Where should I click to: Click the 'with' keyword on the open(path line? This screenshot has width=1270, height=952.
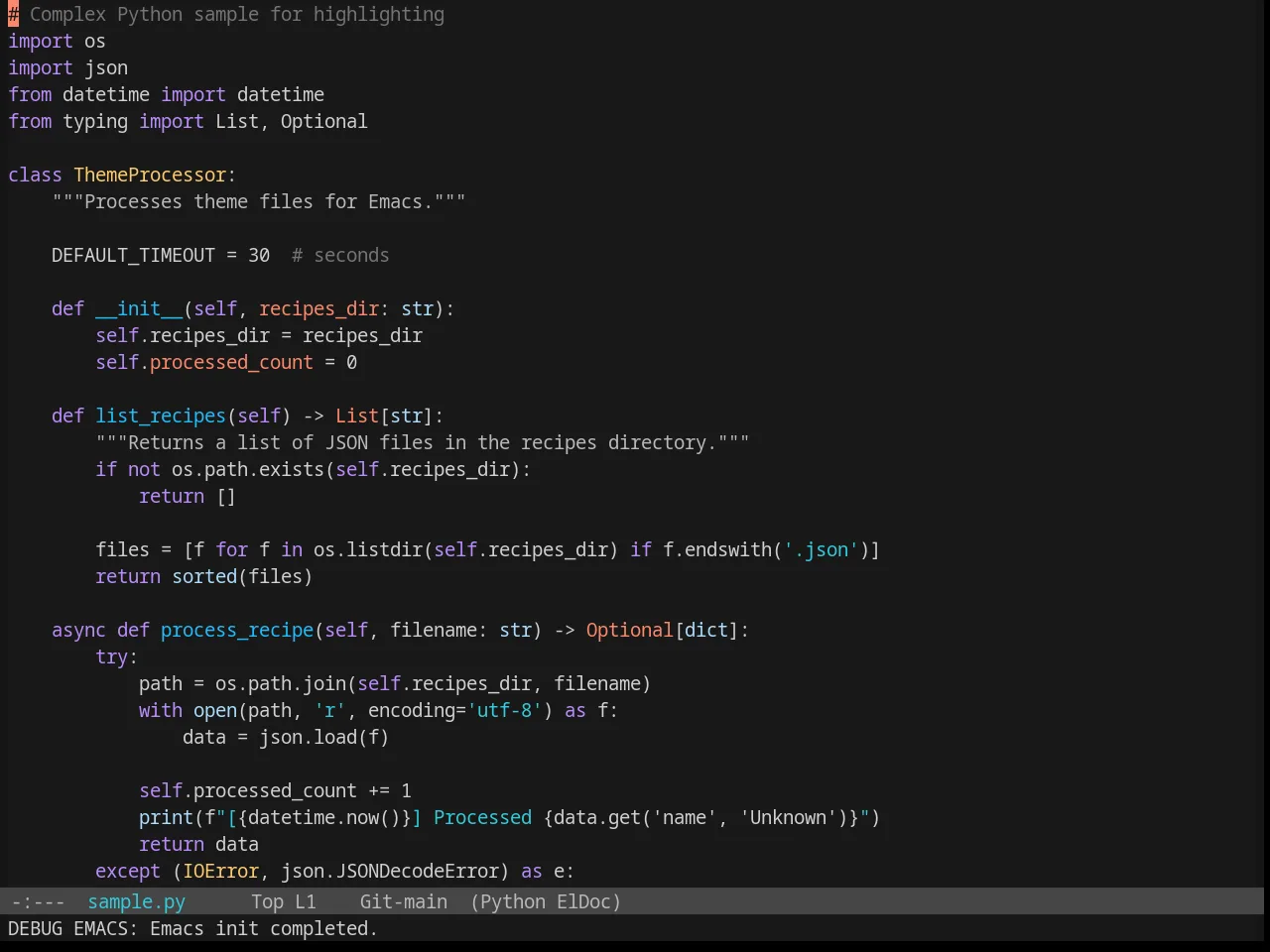click(161, 710)
